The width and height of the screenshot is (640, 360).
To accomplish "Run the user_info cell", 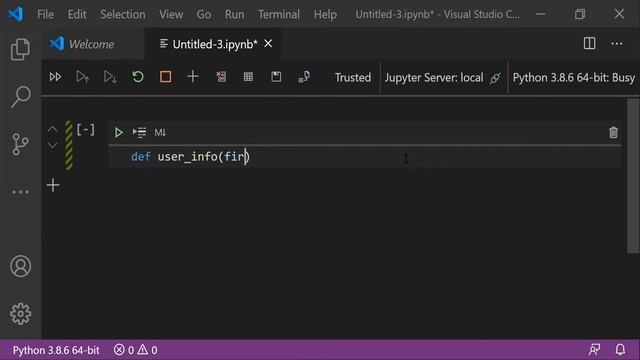I will tap(118, 132).
